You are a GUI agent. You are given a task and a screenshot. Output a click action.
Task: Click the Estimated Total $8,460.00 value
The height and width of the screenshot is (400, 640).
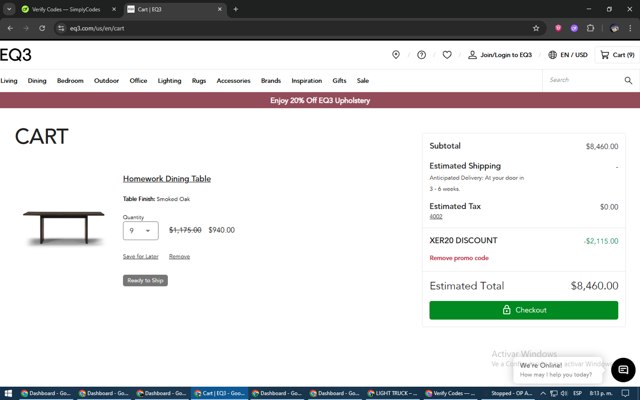tap(594, 286)
